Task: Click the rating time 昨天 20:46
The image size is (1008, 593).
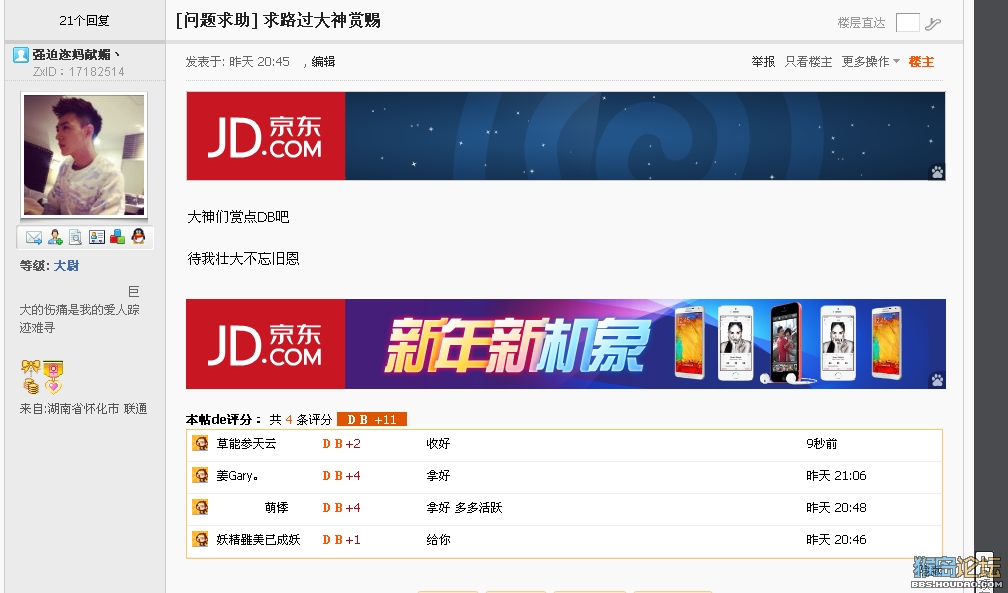Action: pos(836,540)
